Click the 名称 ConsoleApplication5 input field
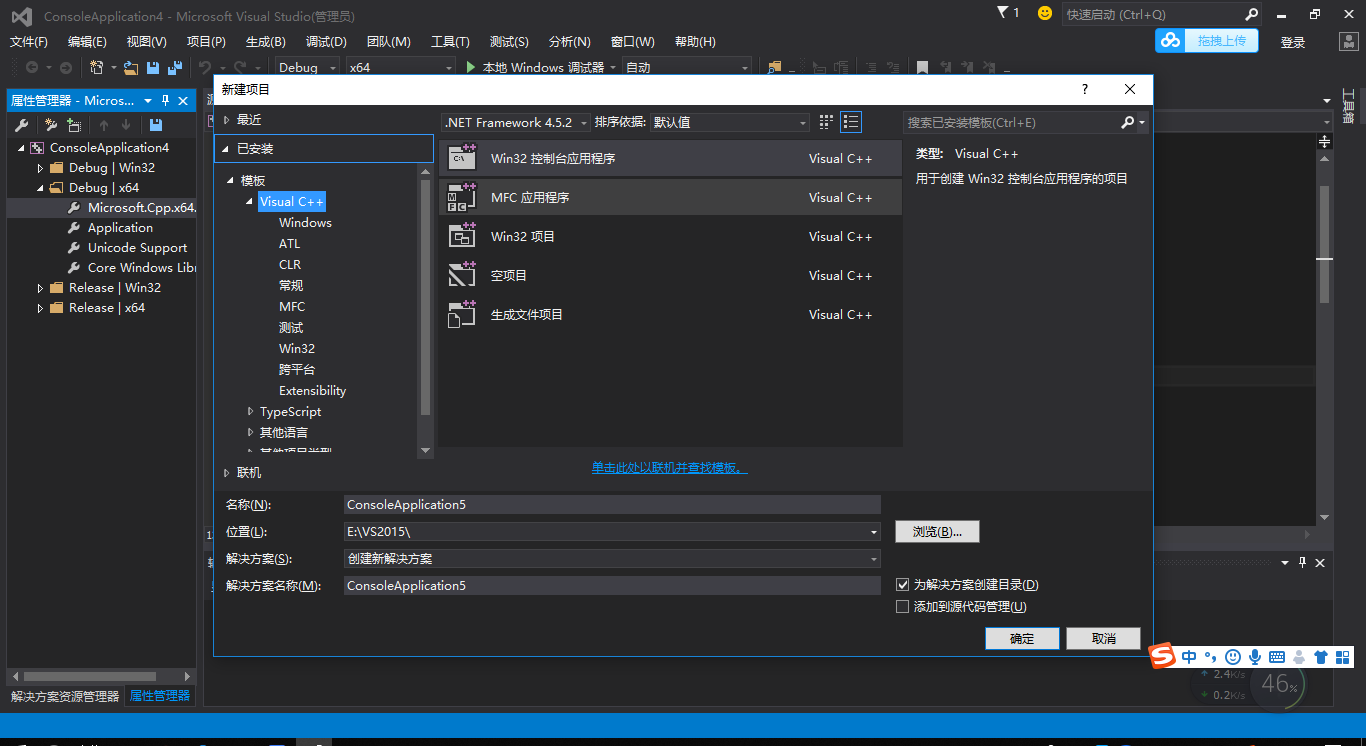Screen dimensions: 1366x746 pyautogui.click(x=612, y=505)
